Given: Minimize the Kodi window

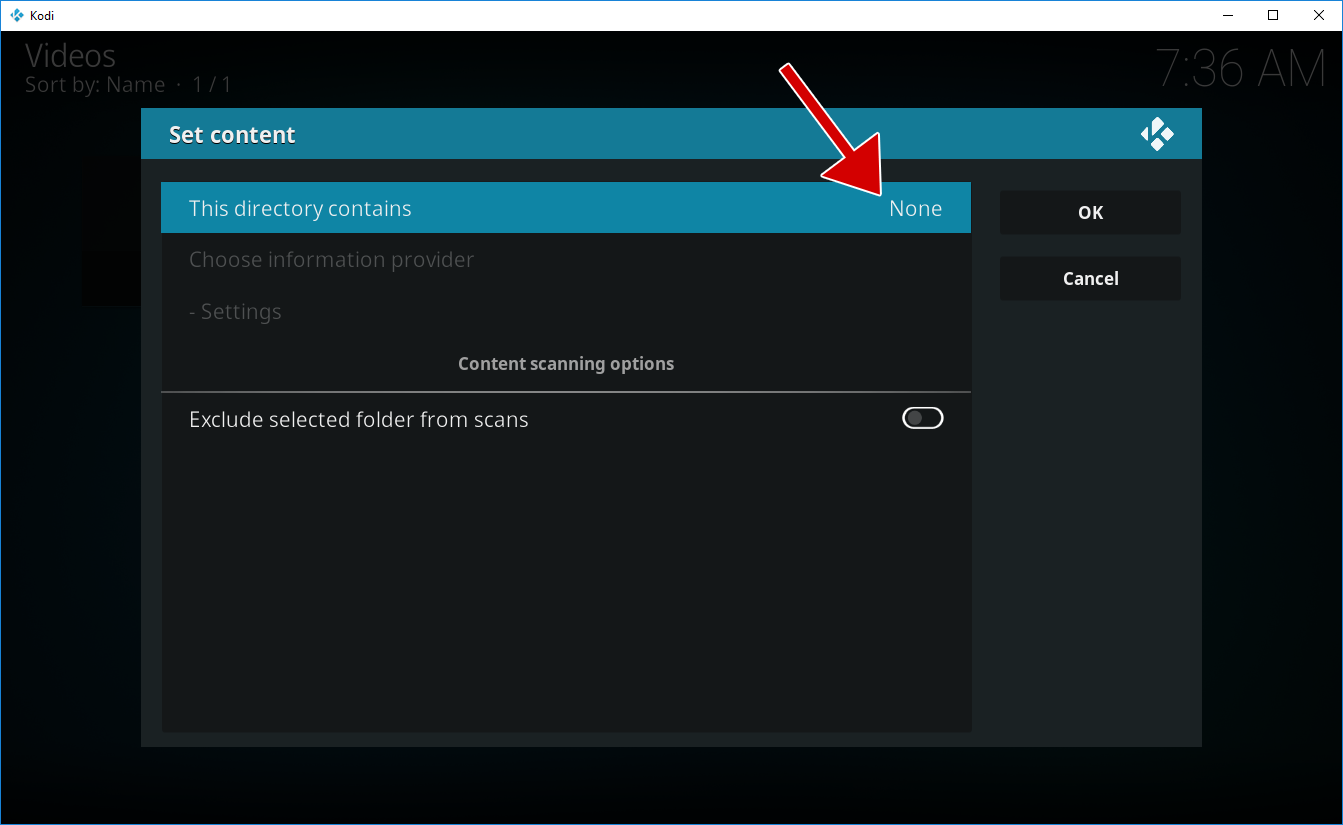Looking at the screenshot, I should [1227, 15].
